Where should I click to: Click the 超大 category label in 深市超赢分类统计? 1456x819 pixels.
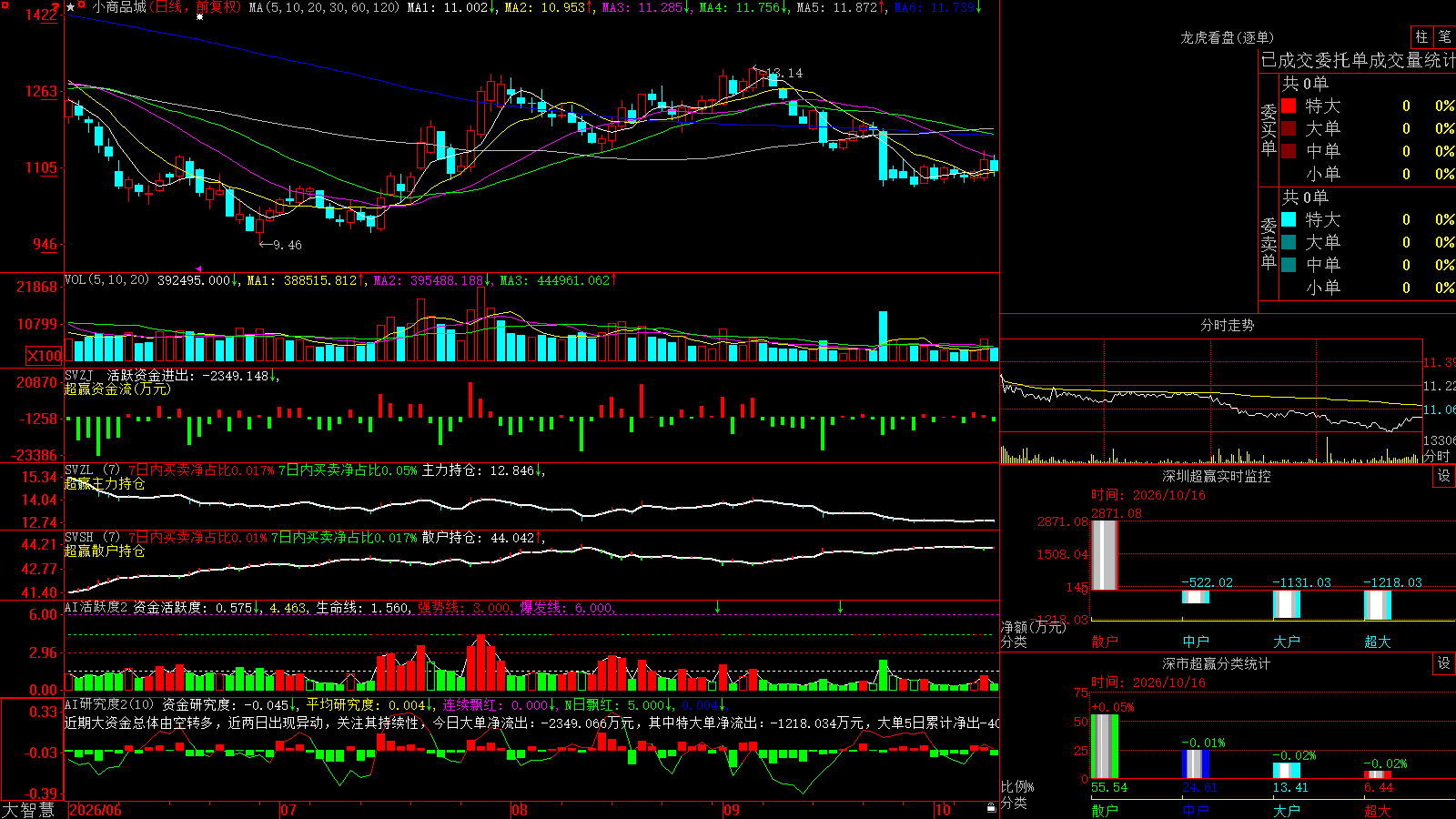click(x=1378, y=810)
